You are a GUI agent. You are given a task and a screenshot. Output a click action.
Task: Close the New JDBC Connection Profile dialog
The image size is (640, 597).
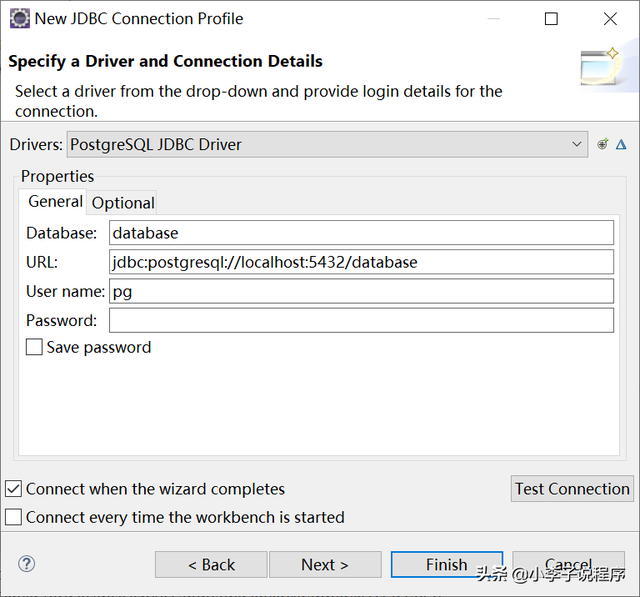coord(610,19)
